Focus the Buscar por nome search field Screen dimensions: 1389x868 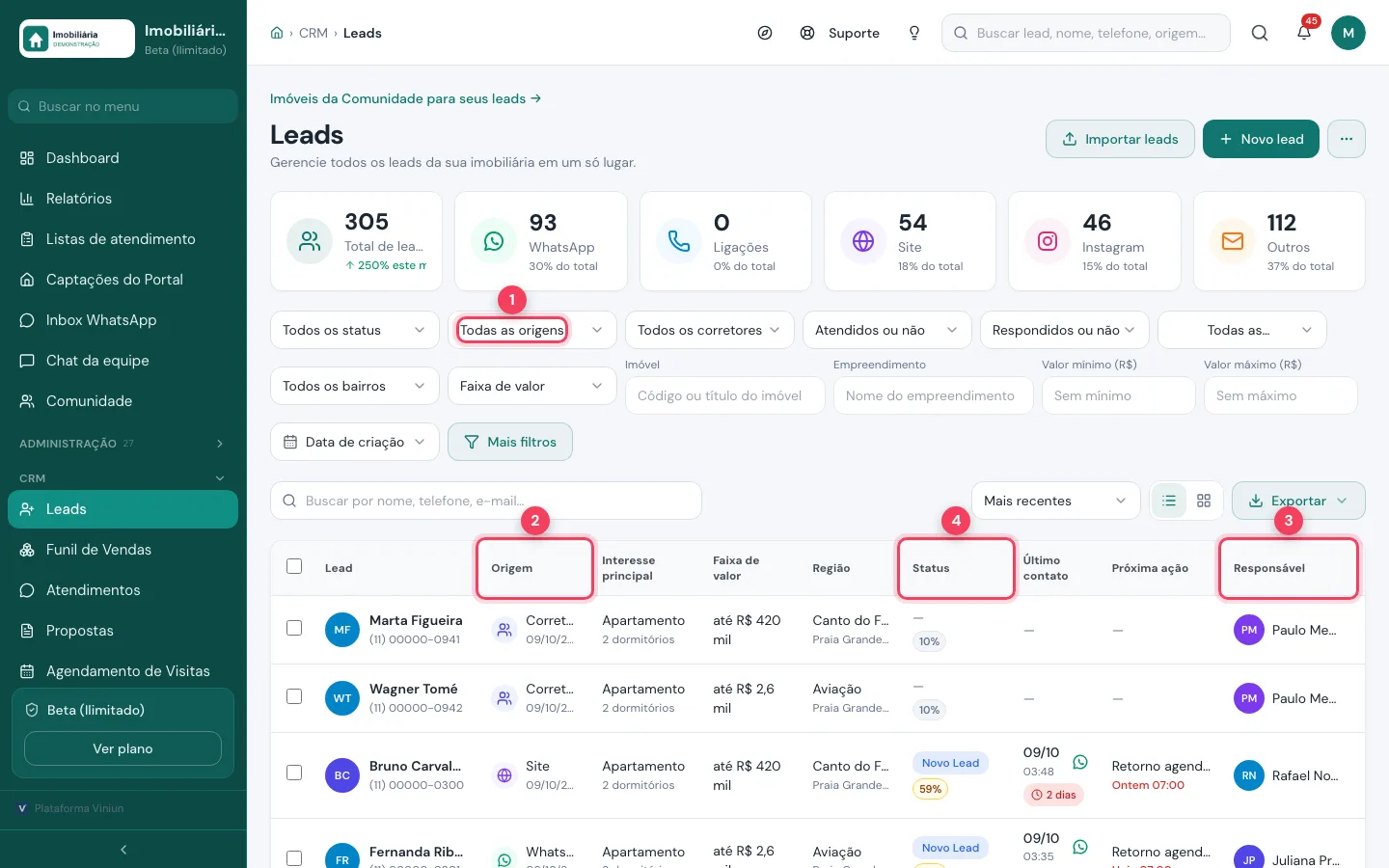point(486,501)
